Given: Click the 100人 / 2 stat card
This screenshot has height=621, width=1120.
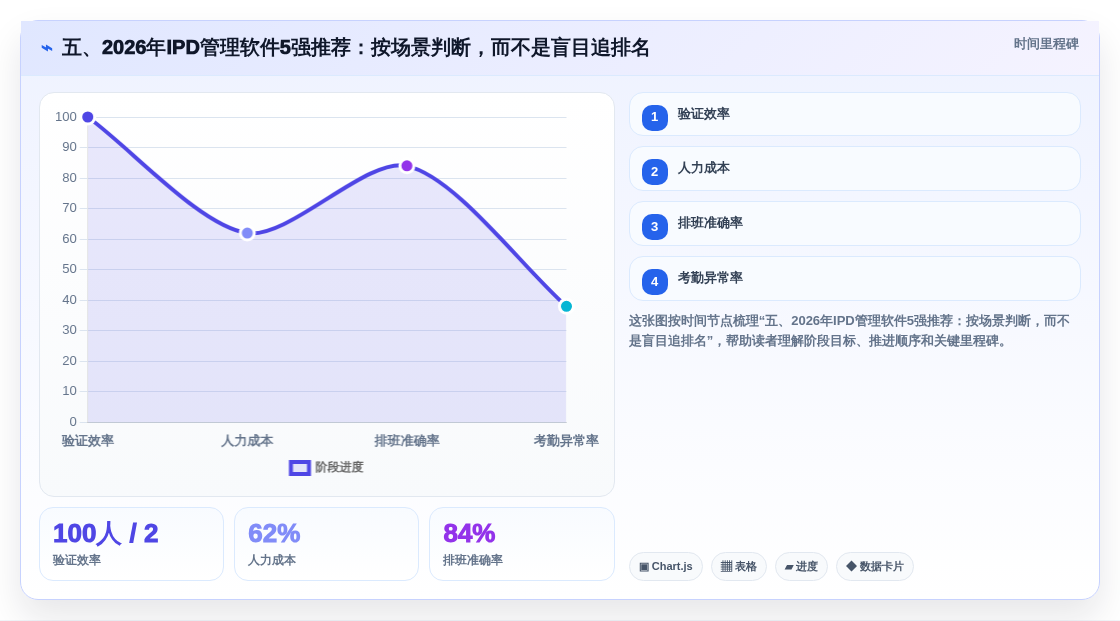Looking at the screenshot, I should point(131,544).
